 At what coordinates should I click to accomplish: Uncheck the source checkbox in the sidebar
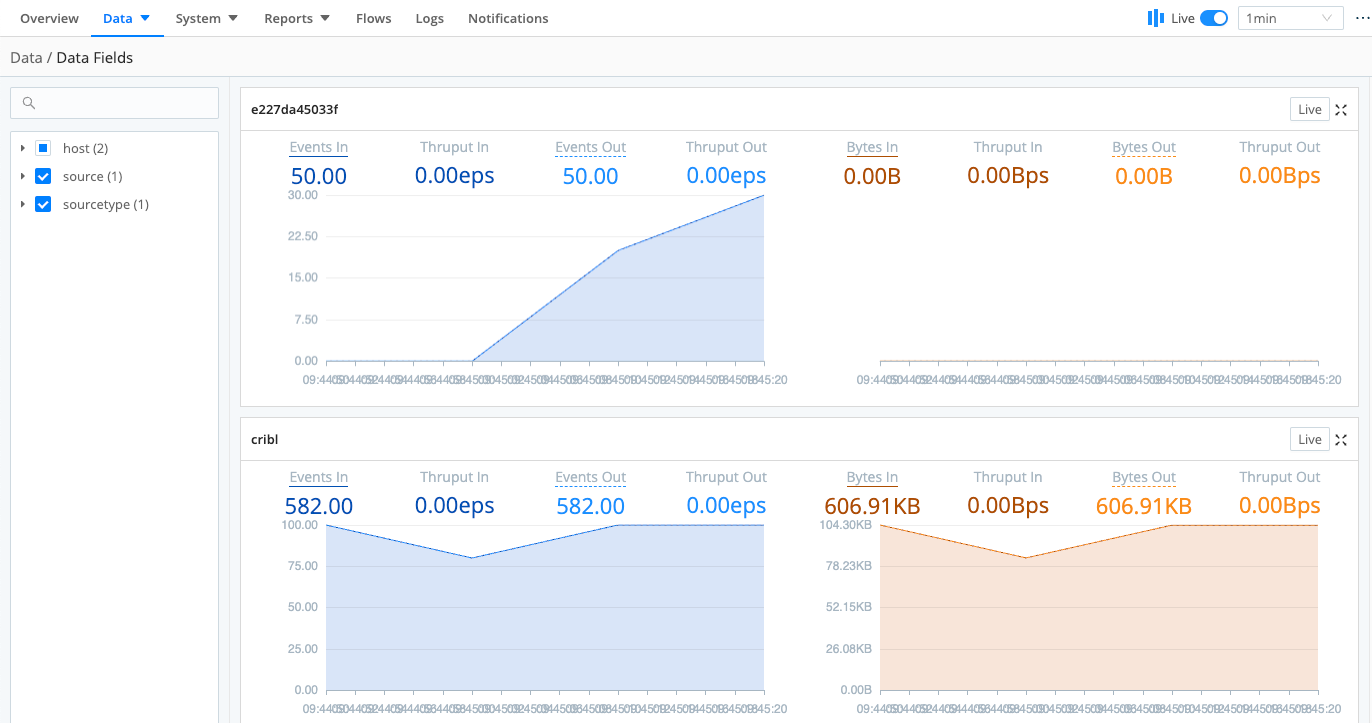point(43,176)
